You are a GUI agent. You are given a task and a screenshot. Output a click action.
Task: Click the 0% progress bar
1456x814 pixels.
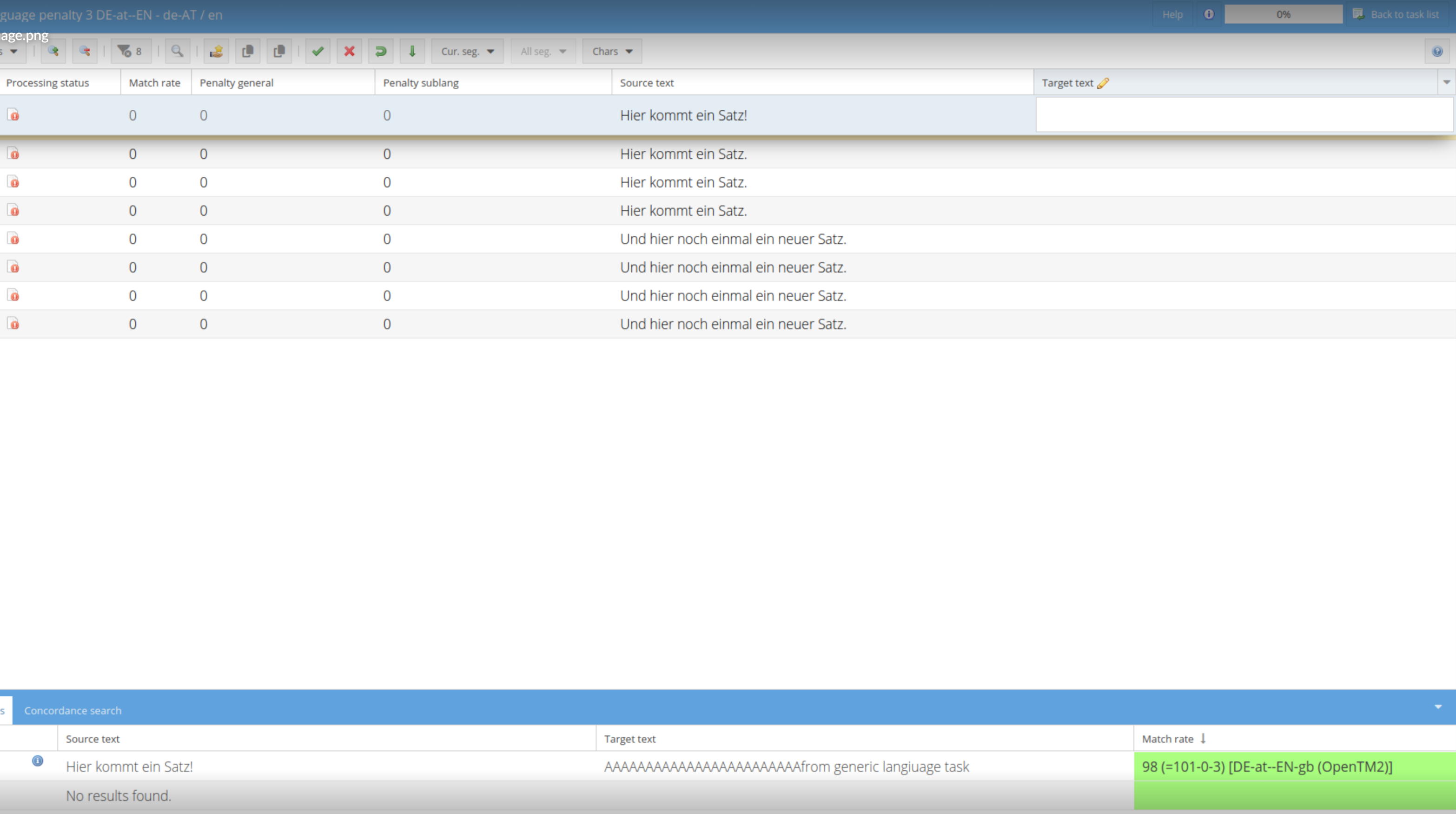coord(1283,15)
